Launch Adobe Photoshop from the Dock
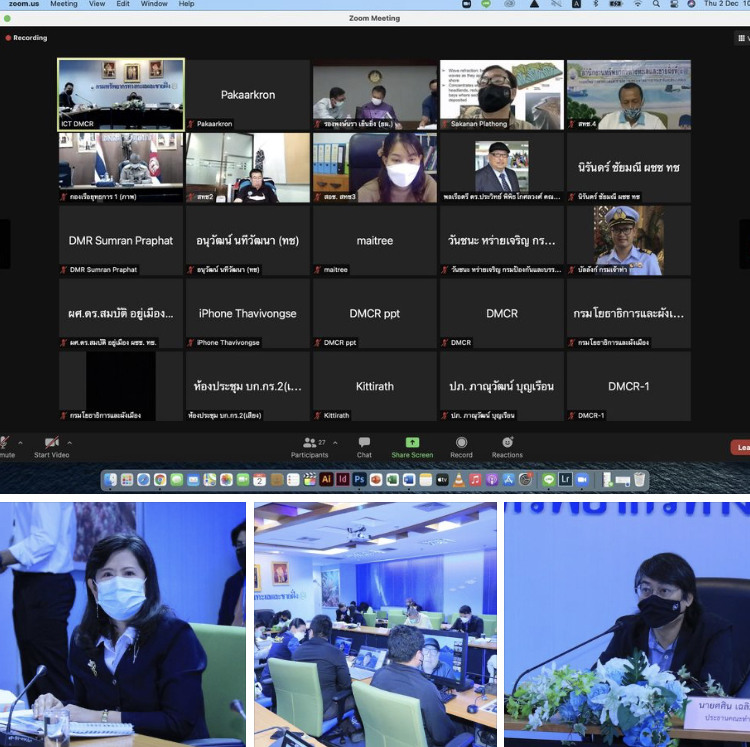This screenshot has height=747, width=750. click(x=359, y=480)
